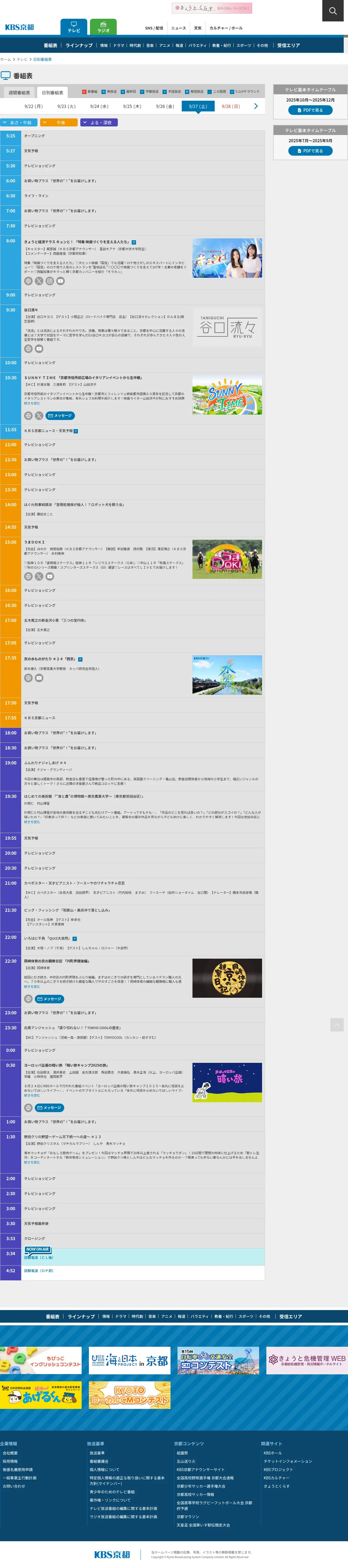View PDF for 2025年7月〜9月 timetable
This screenshot has width=348, height=1568.
pos(310,151)
